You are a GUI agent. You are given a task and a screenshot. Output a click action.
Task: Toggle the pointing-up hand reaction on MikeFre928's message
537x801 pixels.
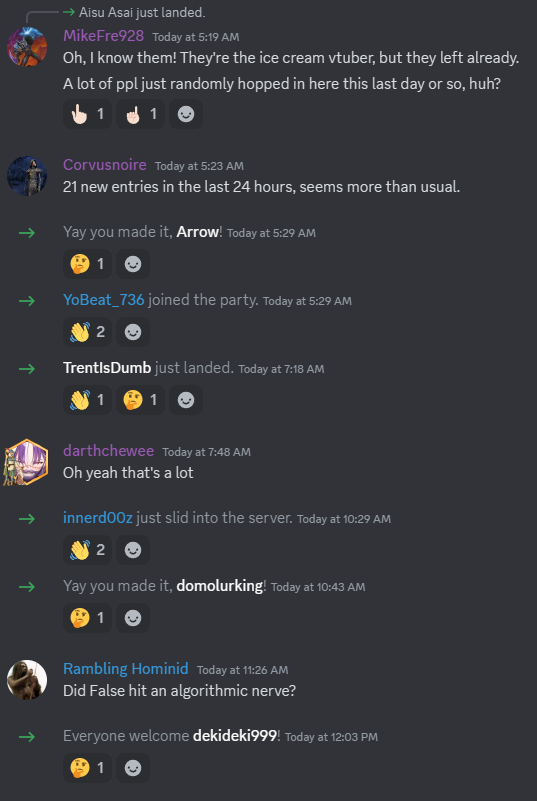[87, 114]
